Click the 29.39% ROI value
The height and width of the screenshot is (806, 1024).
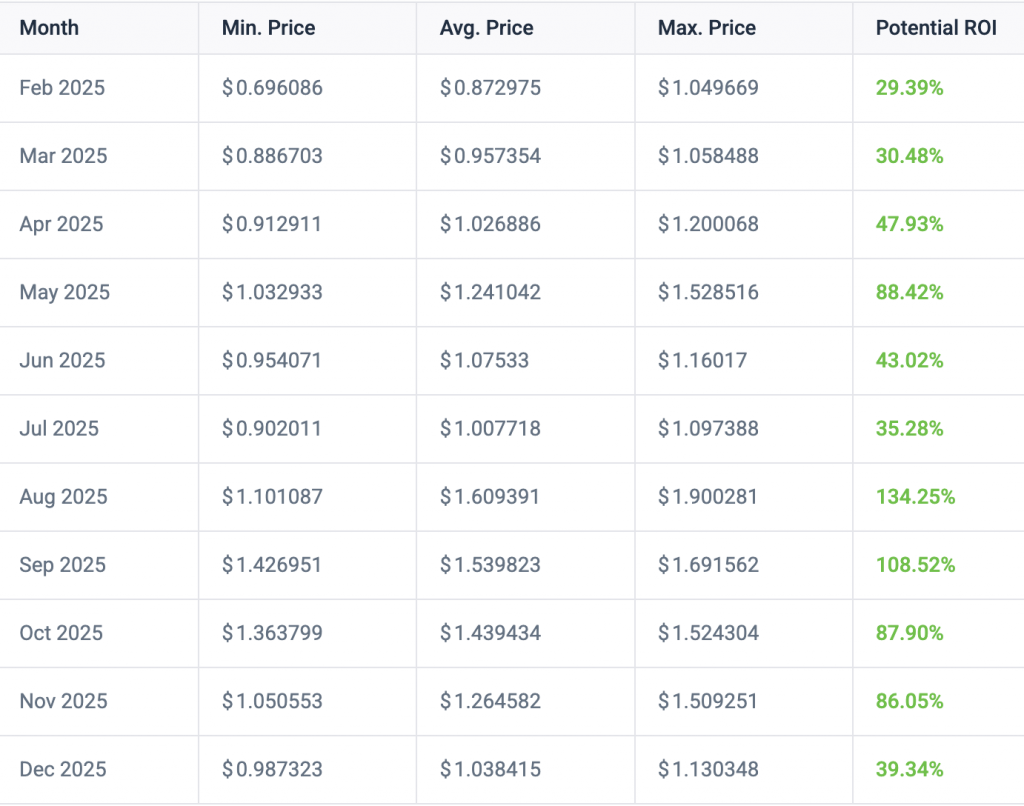click(905, 88)
